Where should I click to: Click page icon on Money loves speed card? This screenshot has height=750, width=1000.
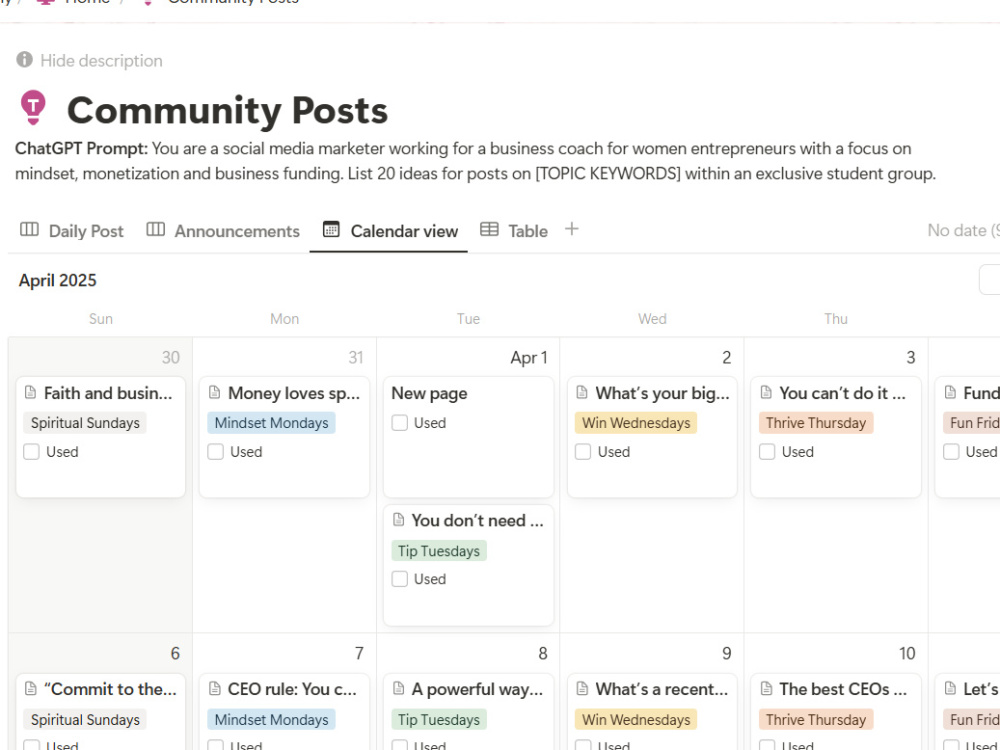click(215, 392)
